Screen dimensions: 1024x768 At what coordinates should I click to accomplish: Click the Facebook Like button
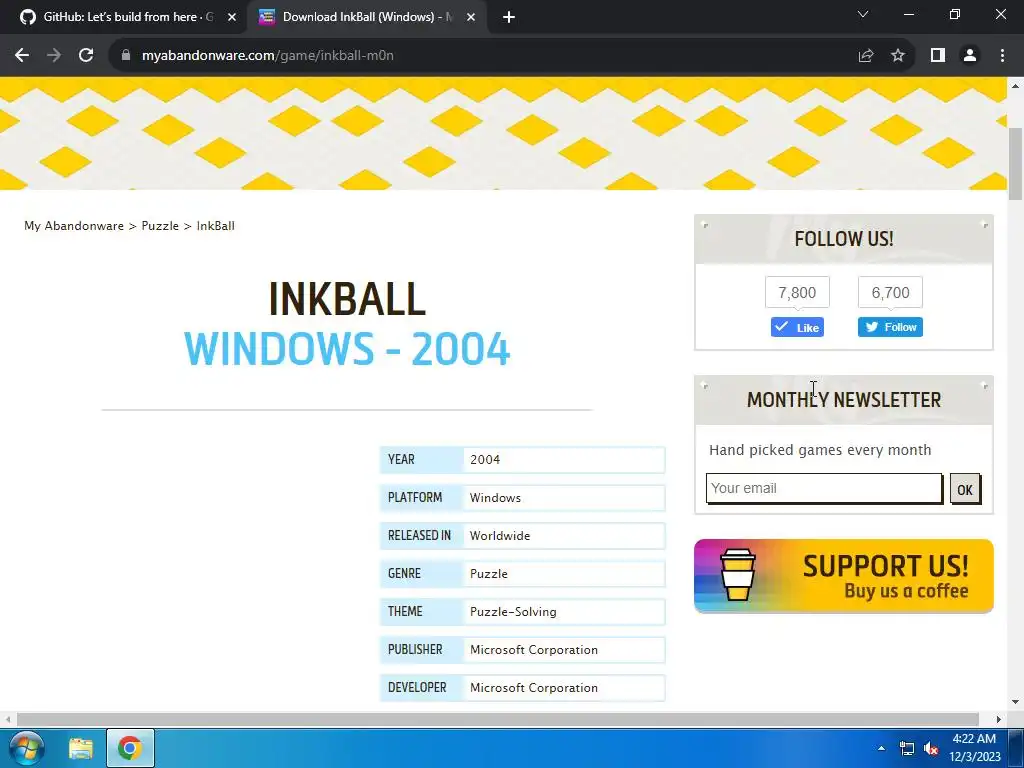click(797, 327)
